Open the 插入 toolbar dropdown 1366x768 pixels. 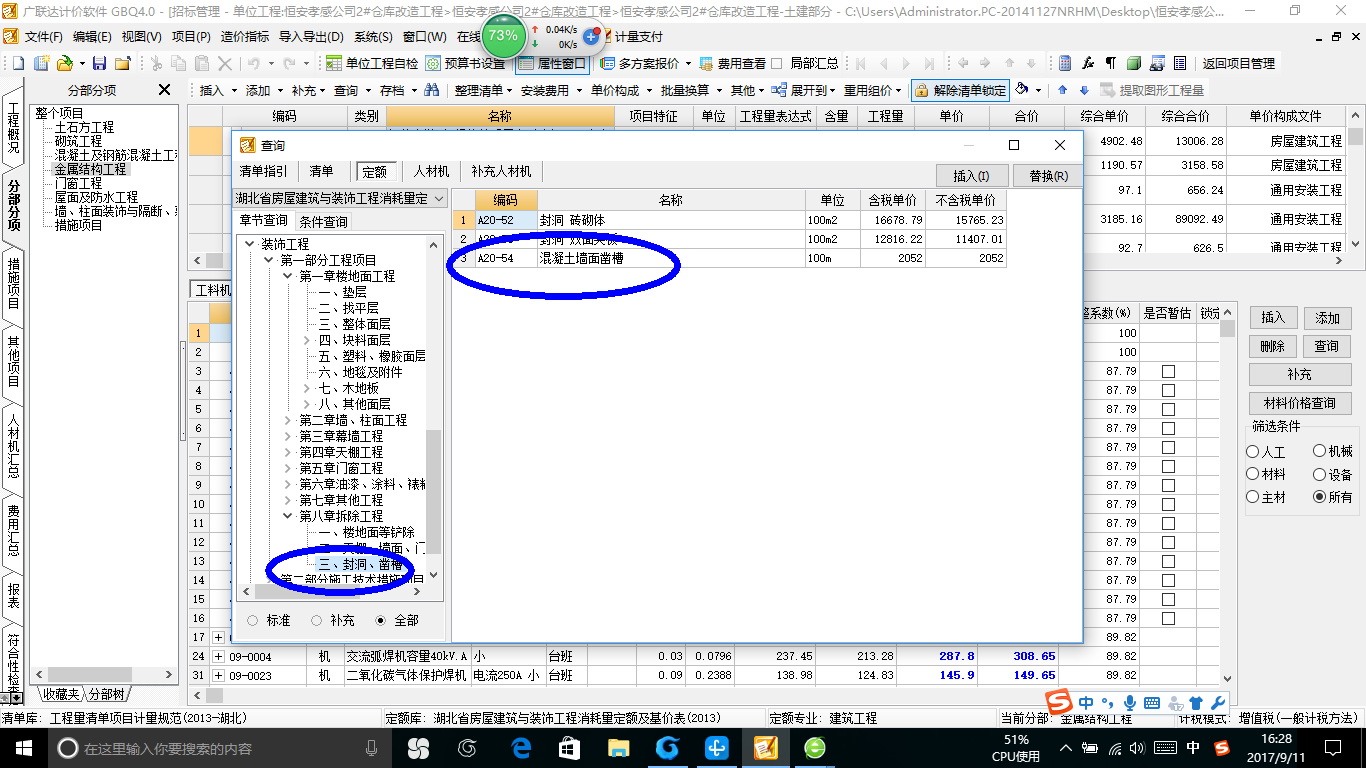pos(217,90)
